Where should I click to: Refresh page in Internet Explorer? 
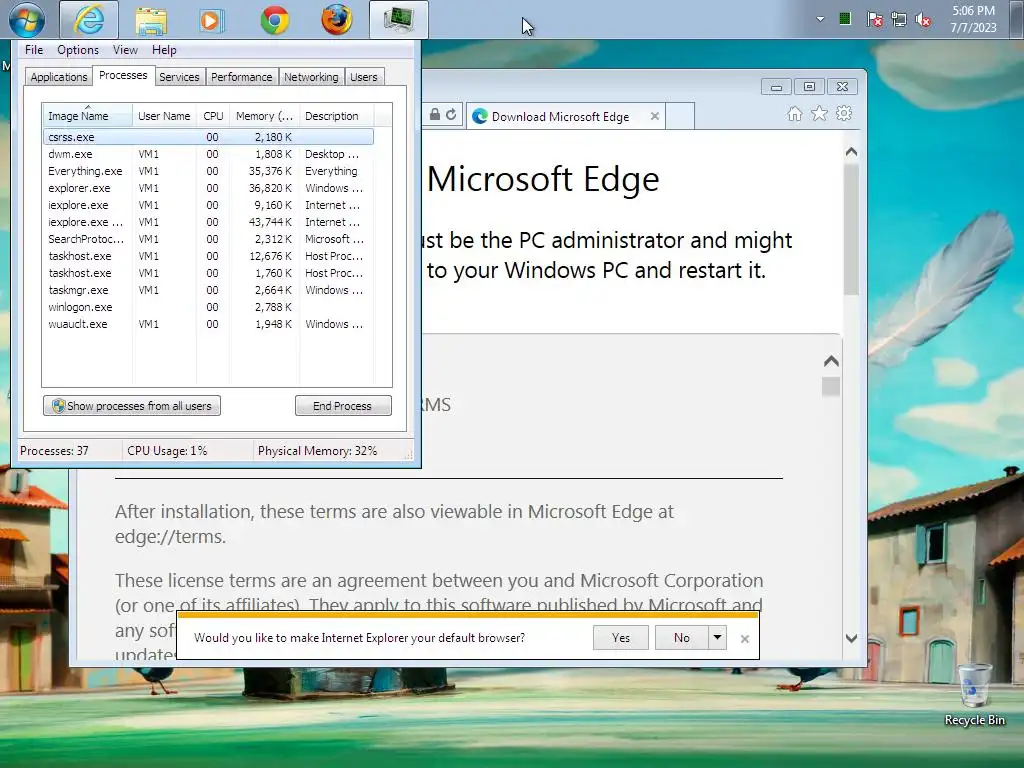[x=451, y=114]
